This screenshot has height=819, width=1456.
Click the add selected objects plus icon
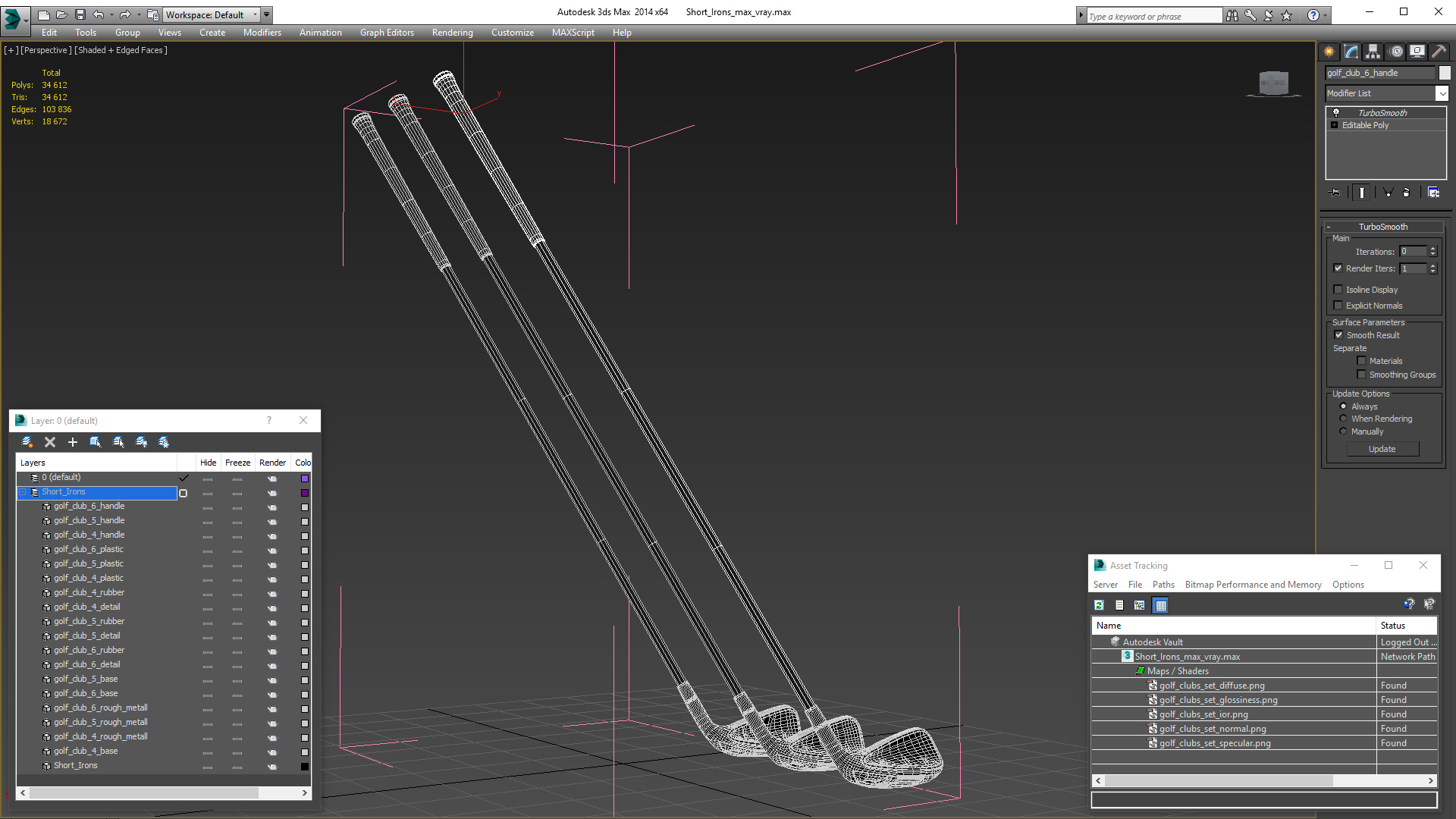(x=73, y=442)
